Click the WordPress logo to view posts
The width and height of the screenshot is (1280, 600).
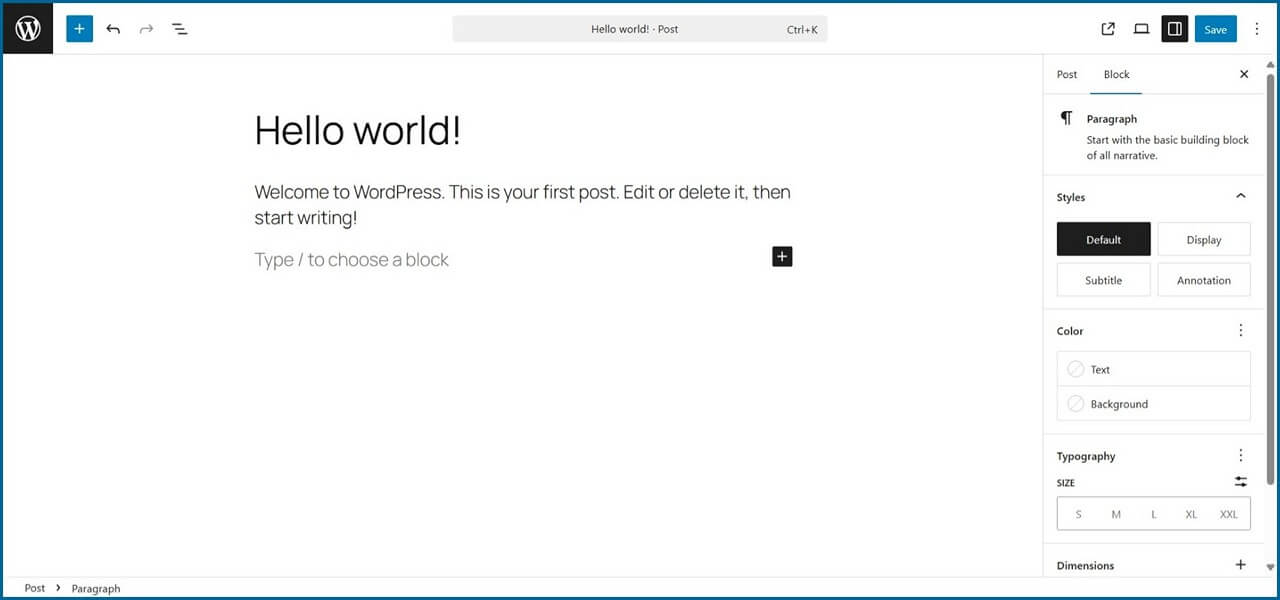[x=28, y=29]
